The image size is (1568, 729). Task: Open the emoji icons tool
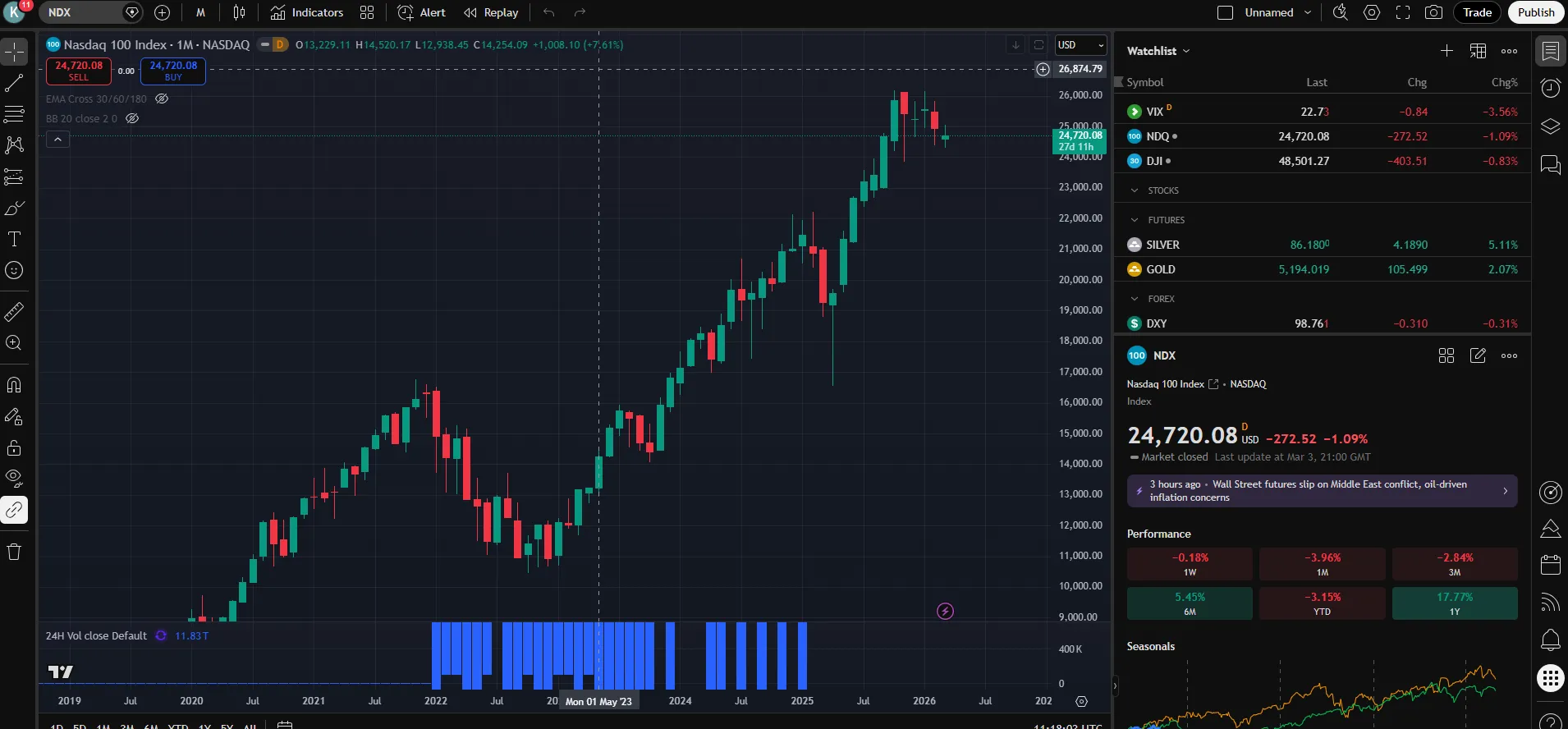pos(15,270)
